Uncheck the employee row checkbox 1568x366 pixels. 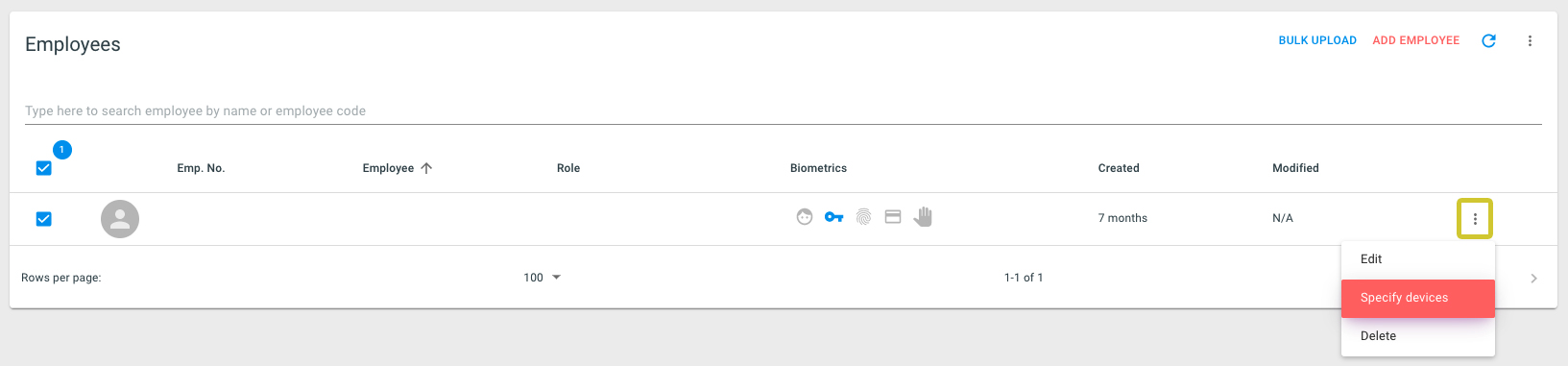pos(43,219)
